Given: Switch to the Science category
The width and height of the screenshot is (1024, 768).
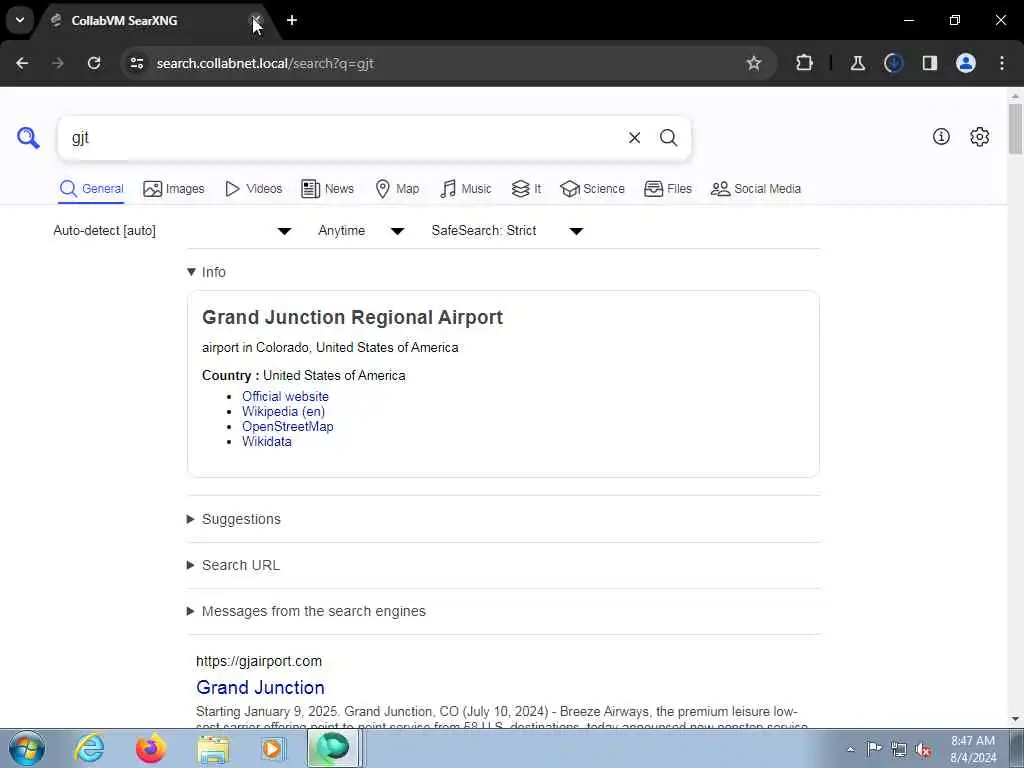Looking at the screenshot, I should (592, 189).
